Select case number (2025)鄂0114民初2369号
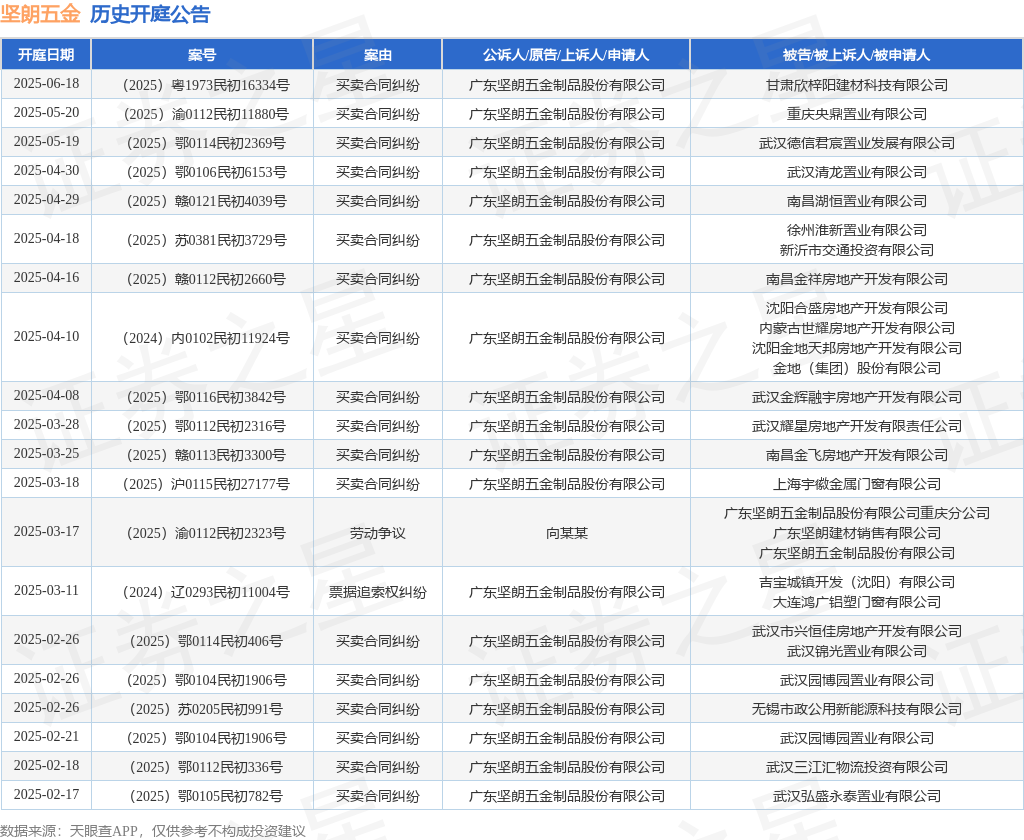This screenshot has height=840, width=1024. click(206, 144)
